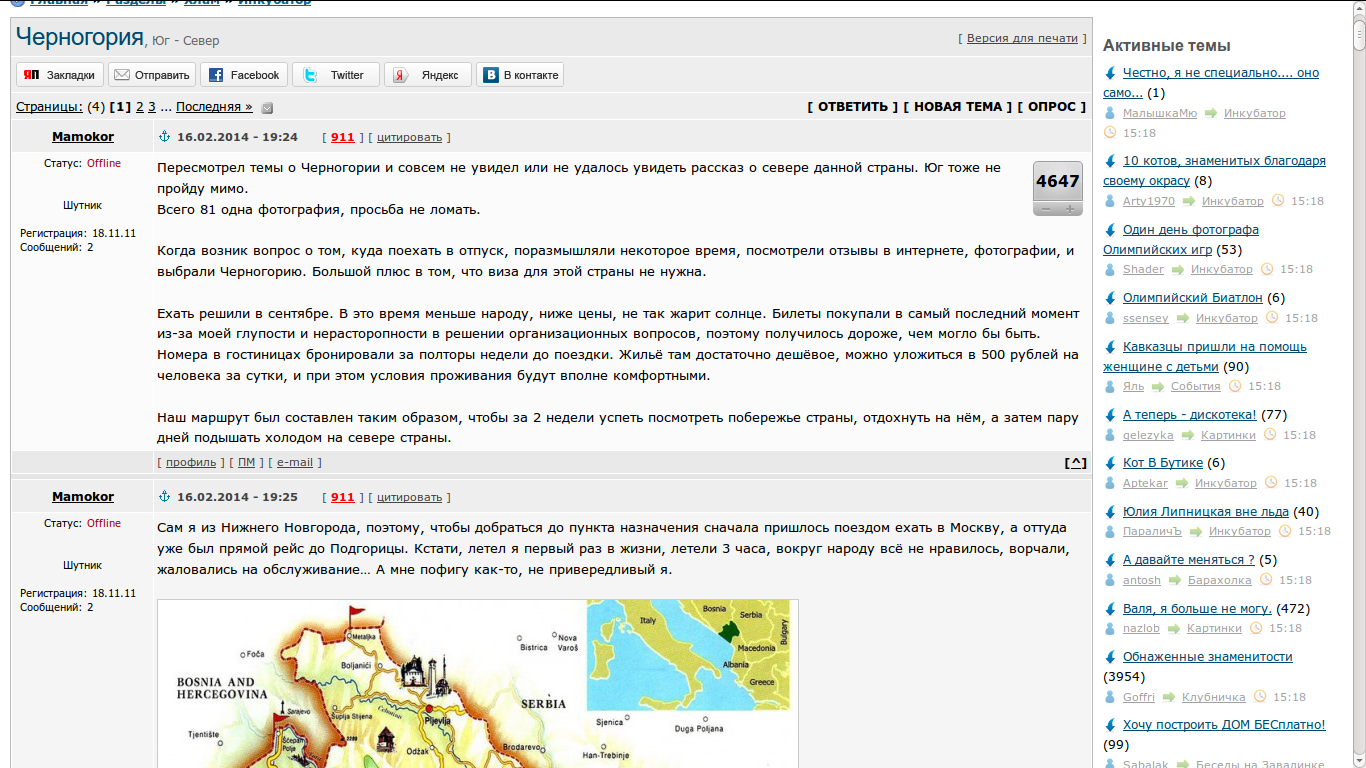Click anchor icon of 19:25 post

165,497
